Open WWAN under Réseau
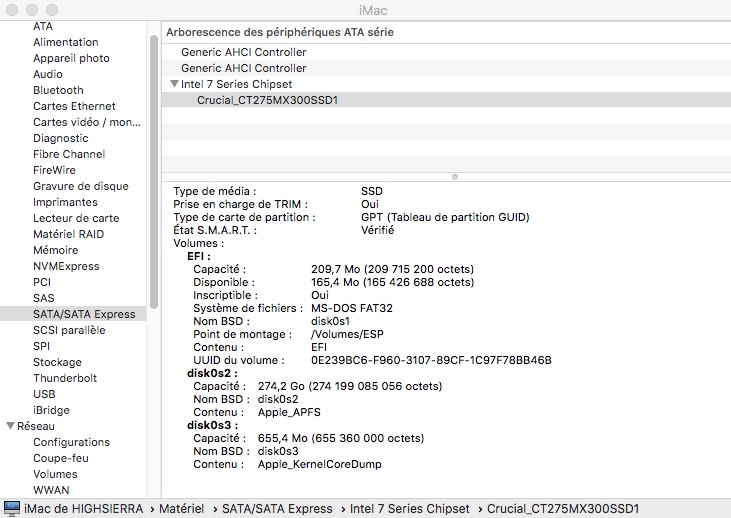 coord(51,490)
